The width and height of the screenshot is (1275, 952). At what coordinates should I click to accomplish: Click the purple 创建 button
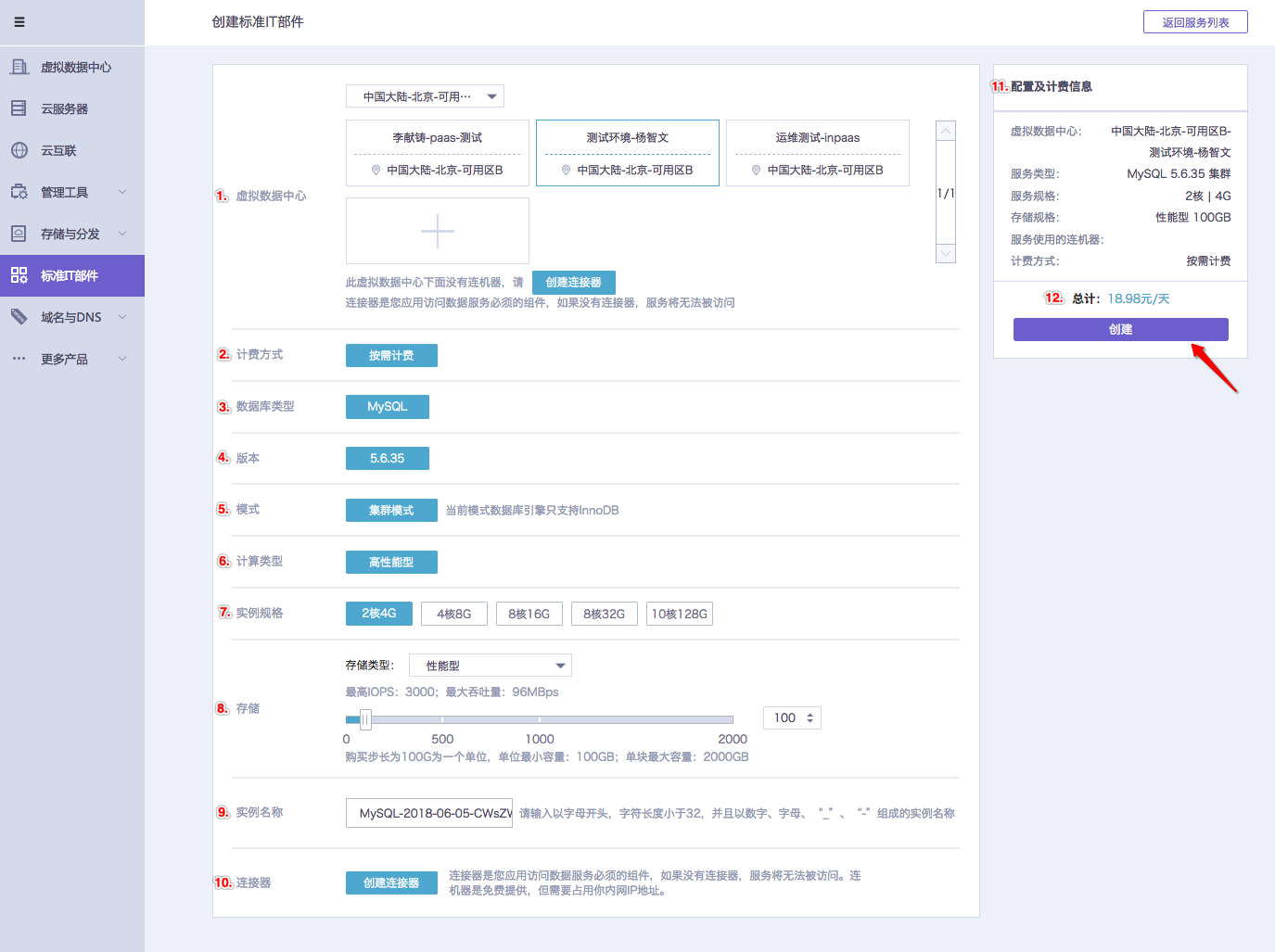pyautogui.click(x=1120, y=329)
